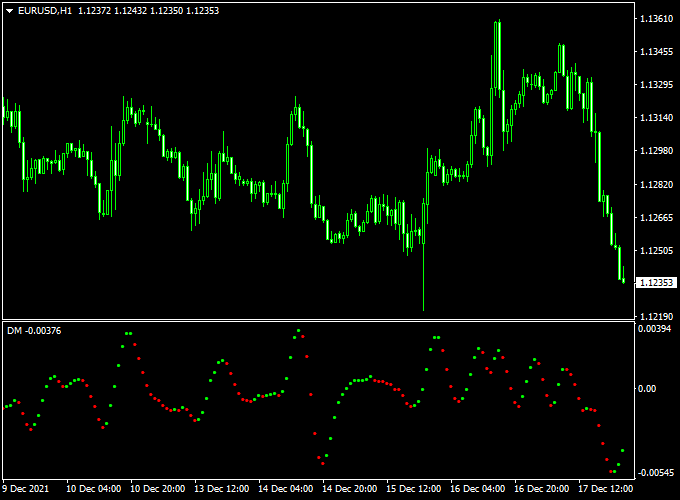
Task: Select the 13 Dec 12:00 time label
Action: tap(222, 489)
